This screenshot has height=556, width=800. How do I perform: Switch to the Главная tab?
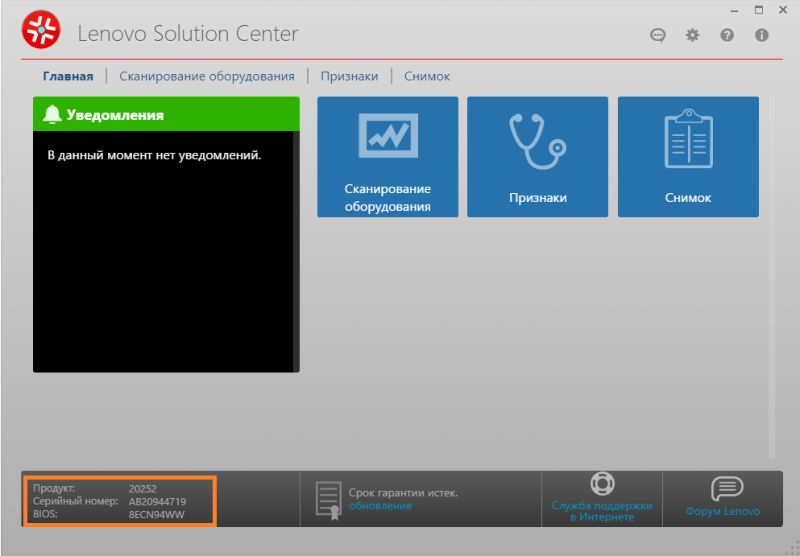click(x=67, y=76)
